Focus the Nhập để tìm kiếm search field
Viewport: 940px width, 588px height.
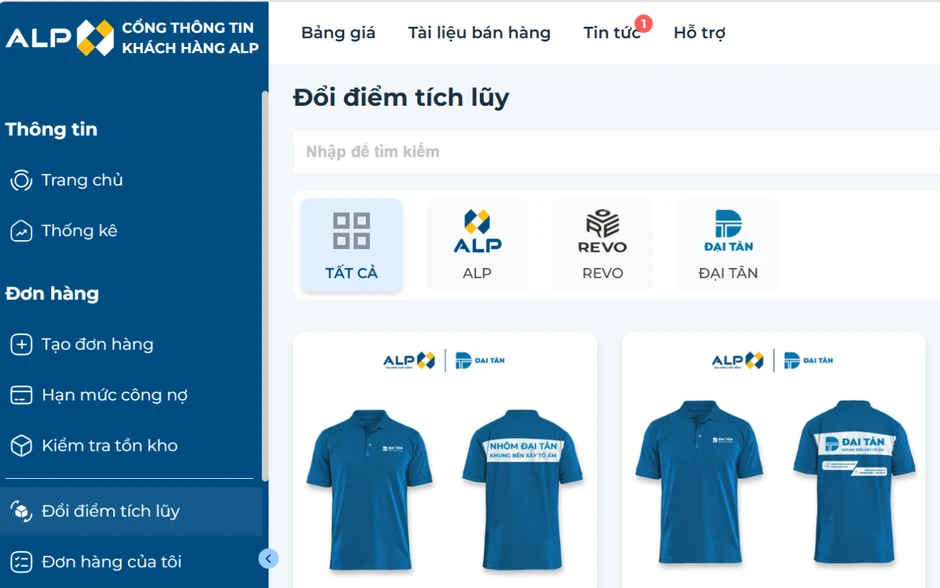tap(616, 152)
